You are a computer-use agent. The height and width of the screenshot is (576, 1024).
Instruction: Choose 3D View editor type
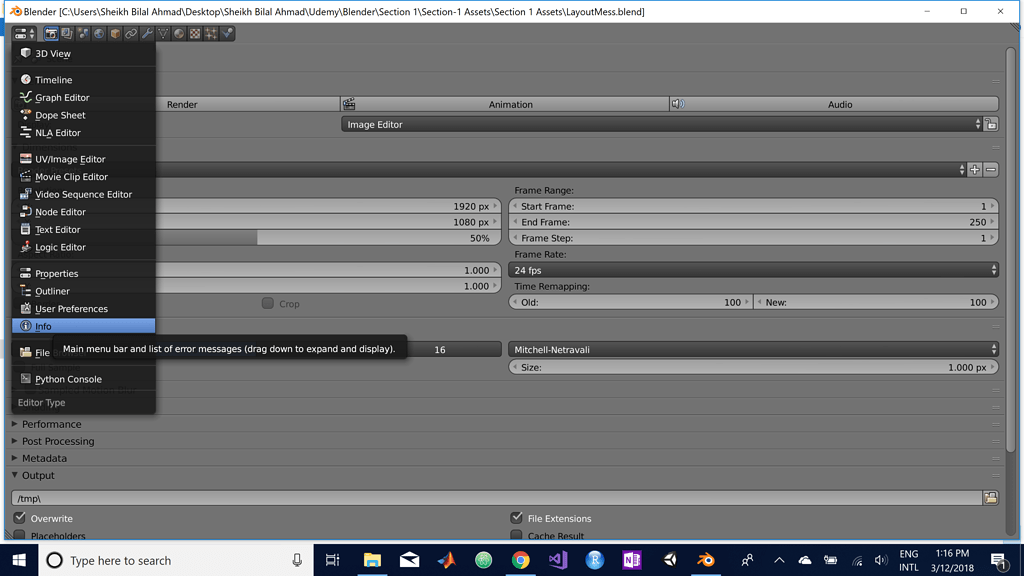[x=84, y=54]
